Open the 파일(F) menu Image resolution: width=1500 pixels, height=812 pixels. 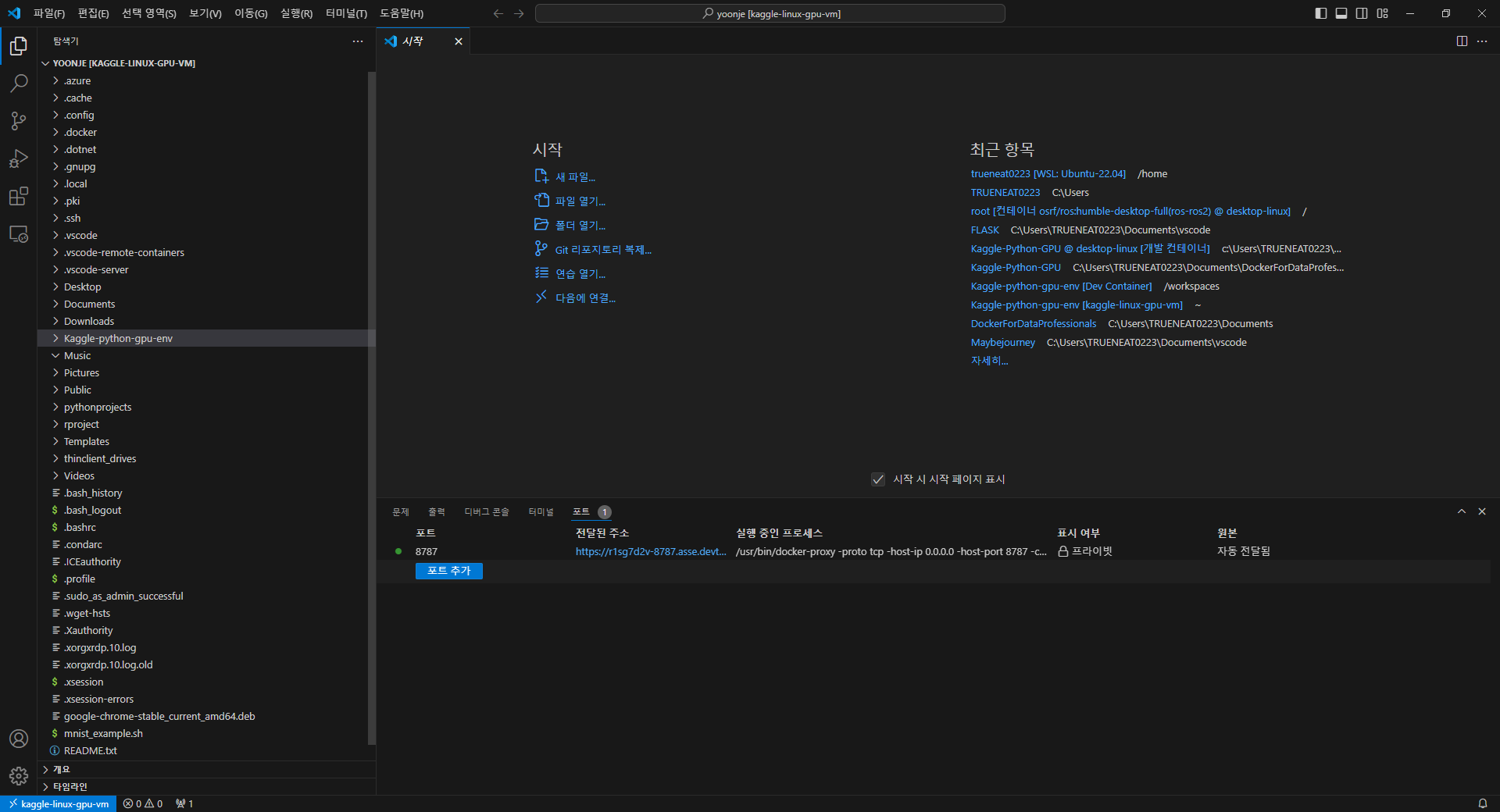click(x=49, y=13)
